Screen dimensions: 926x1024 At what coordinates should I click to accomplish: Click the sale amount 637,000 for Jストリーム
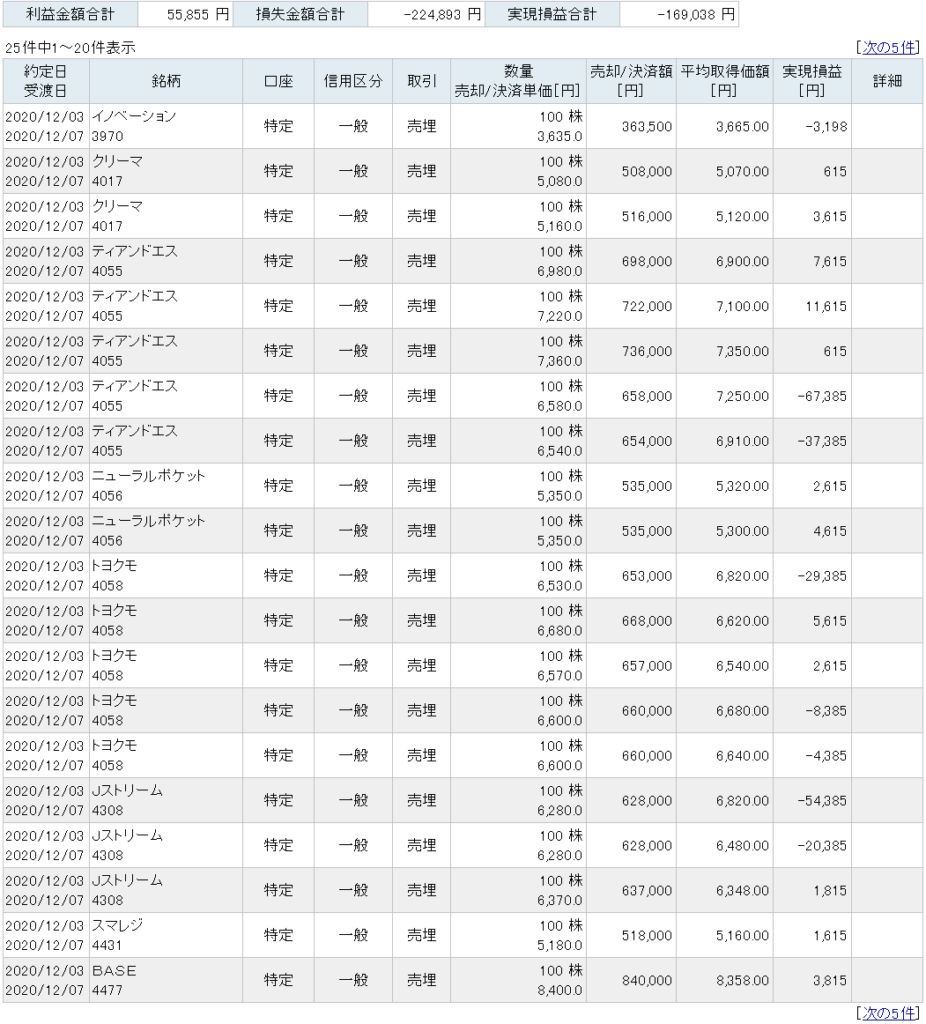[x=647, y=891]
